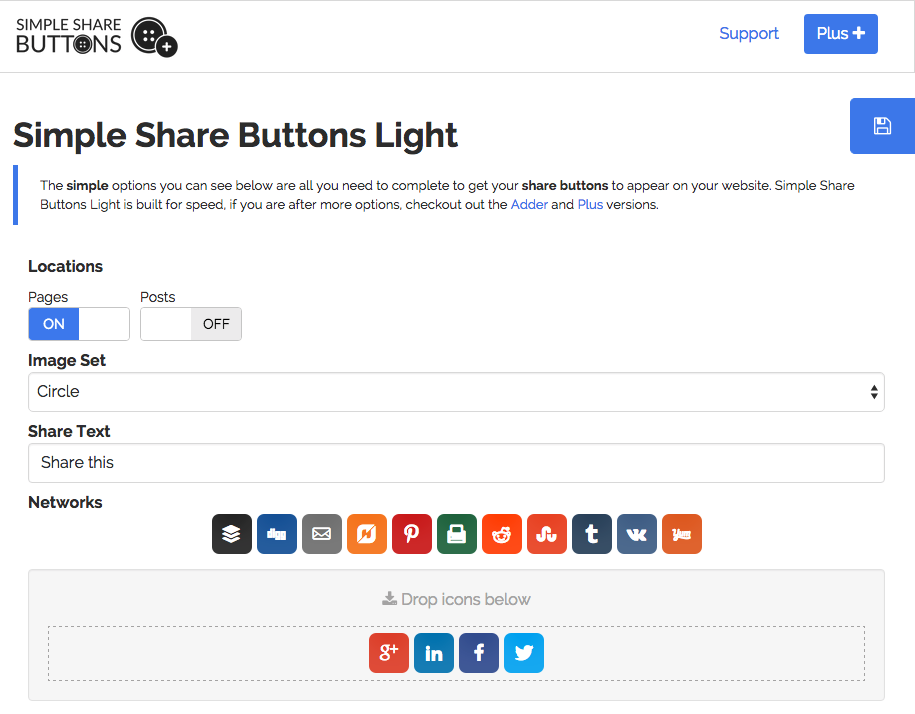Click the Reddit network icon
The height and width of the screenshot is (714, 915).
click(502, 534)
